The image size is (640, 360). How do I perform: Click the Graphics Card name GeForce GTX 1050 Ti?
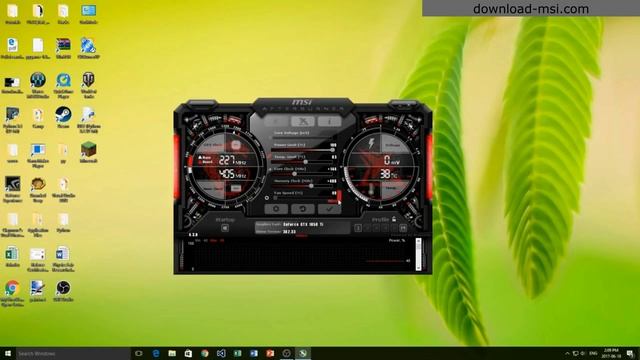tap(303, 224)
